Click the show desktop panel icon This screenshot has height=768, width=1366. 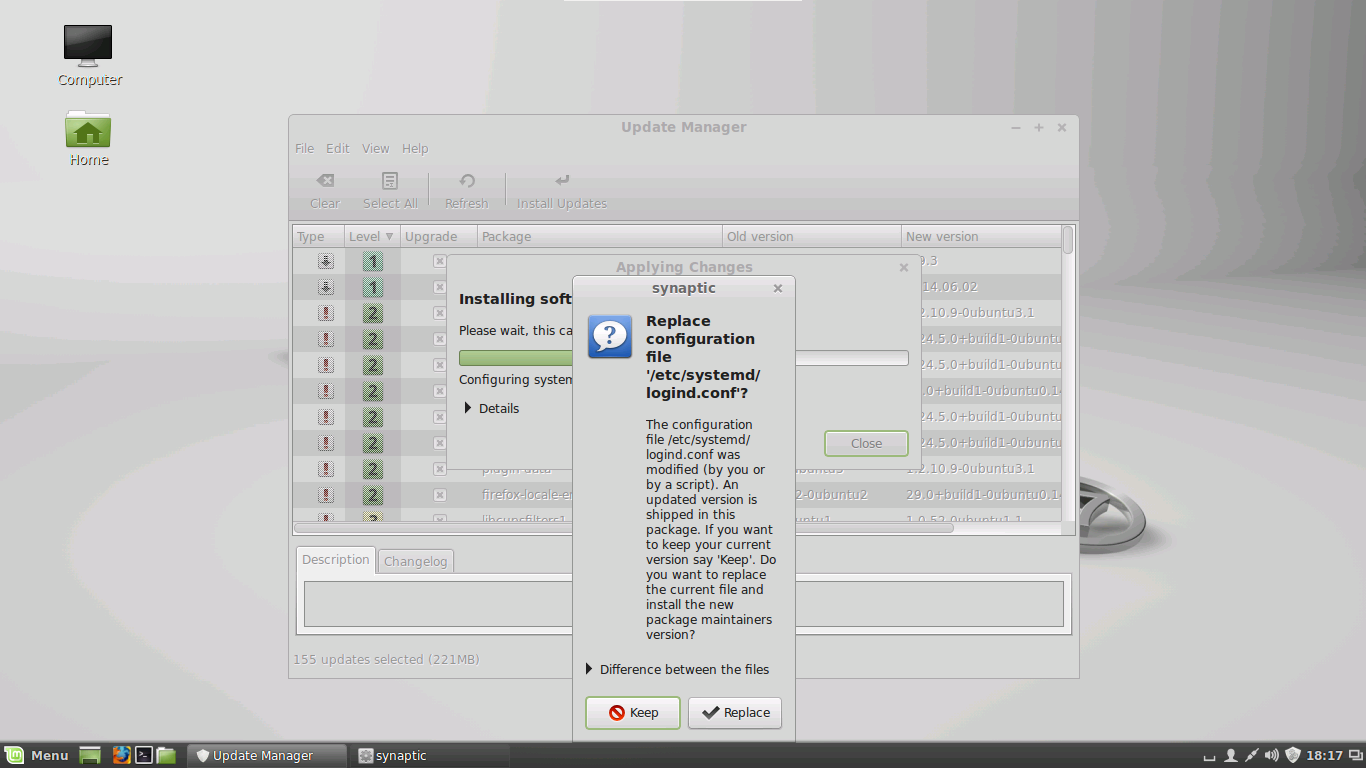91,755
